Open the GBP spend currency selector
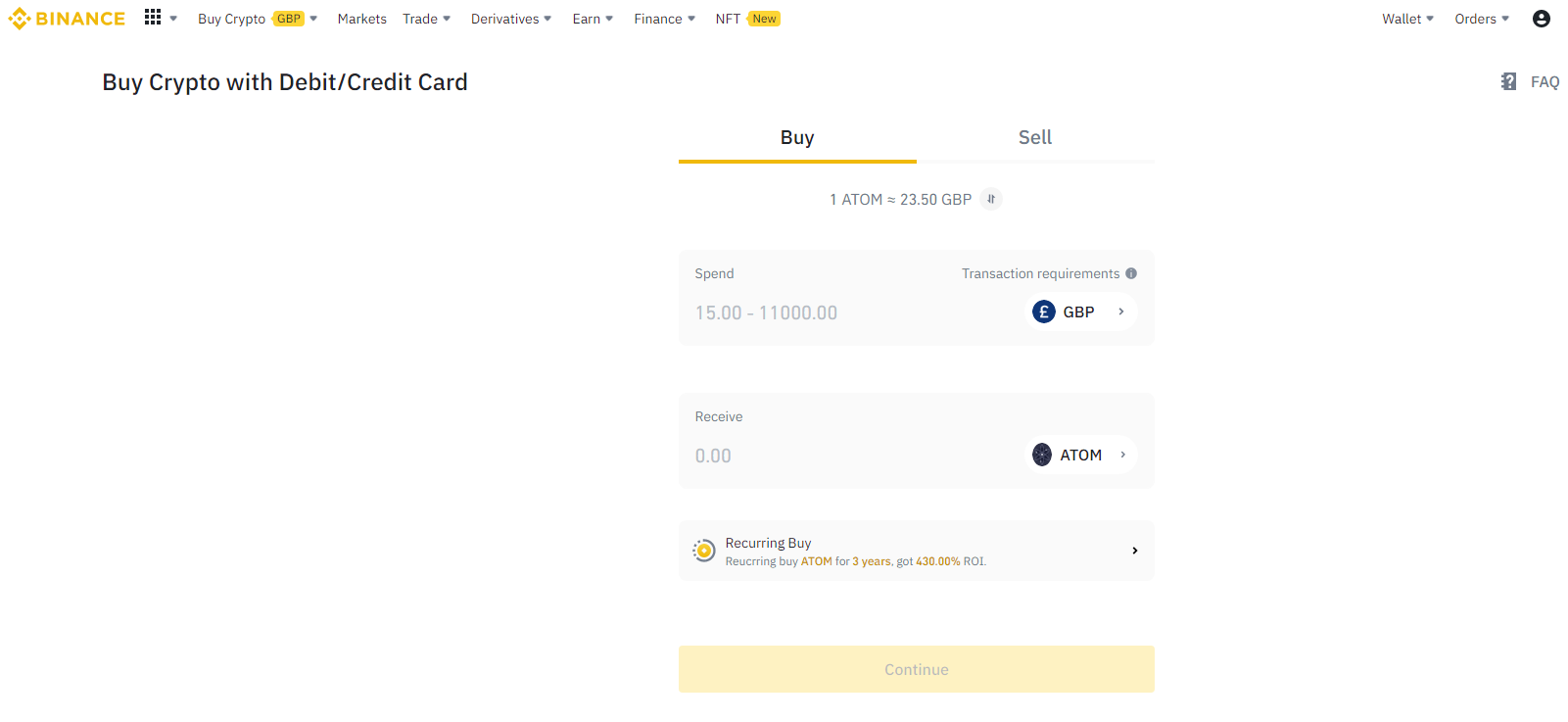Viewport: 1568px width, 722px height. [1080, 312]
